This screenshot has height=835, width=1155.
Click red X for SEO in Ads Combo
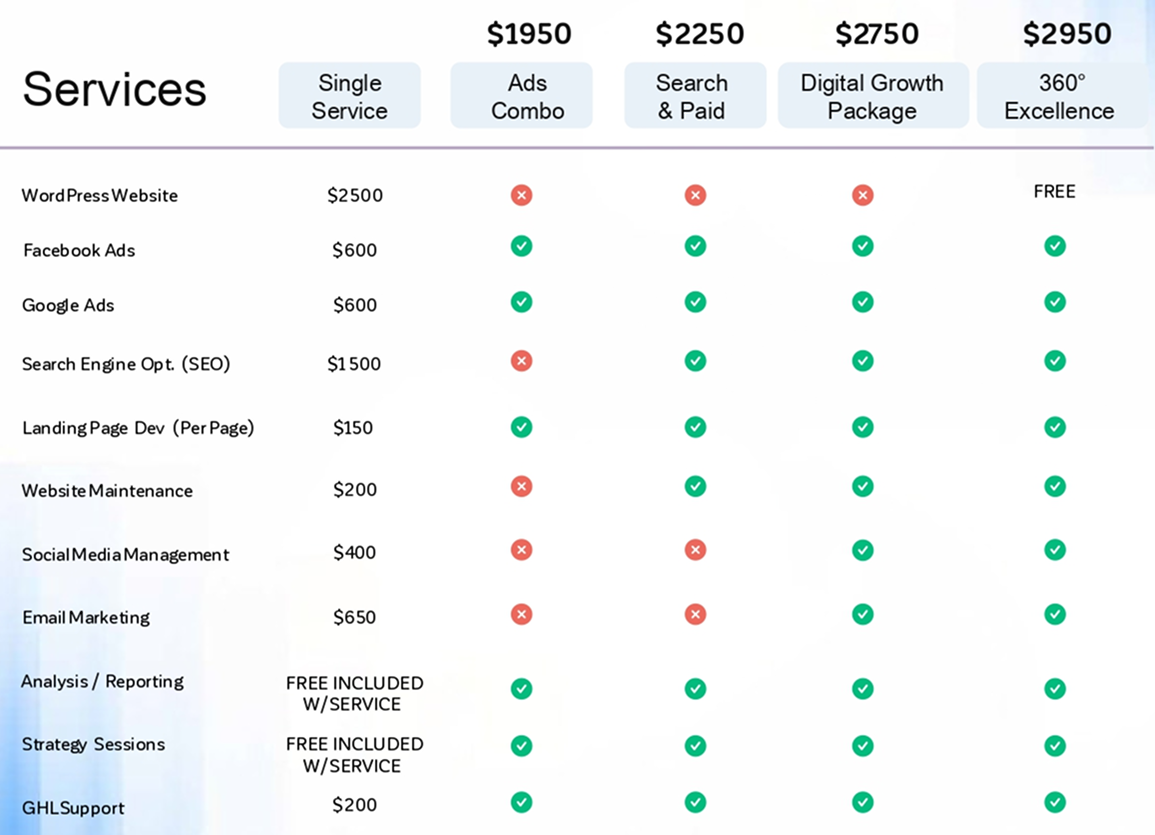pyautogui.click(x=521, y=361)
